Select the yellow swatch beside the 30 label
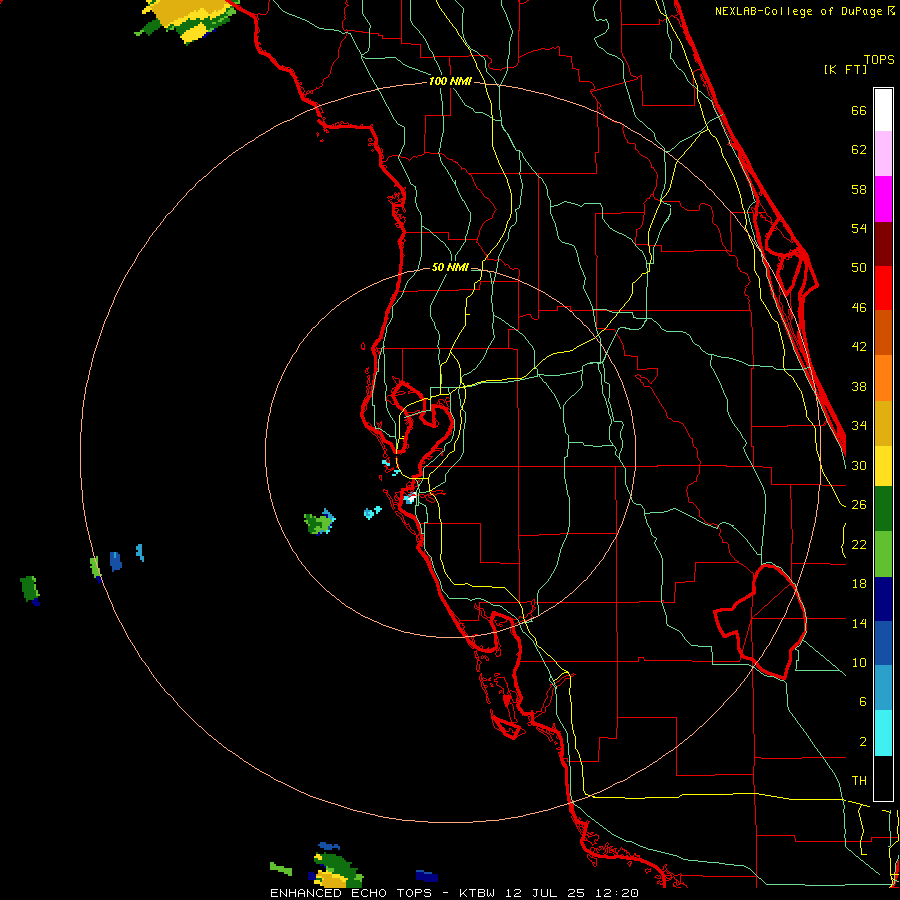This screenshot has height=900, width=900. click(883, 466)
